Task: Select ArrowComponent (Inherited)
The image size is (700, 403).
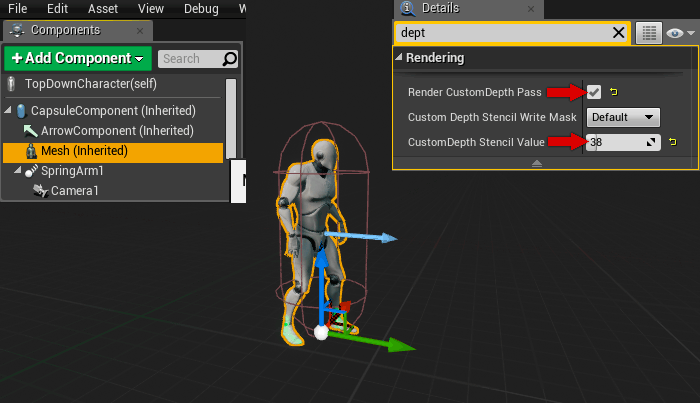Action: coord(117,131)
